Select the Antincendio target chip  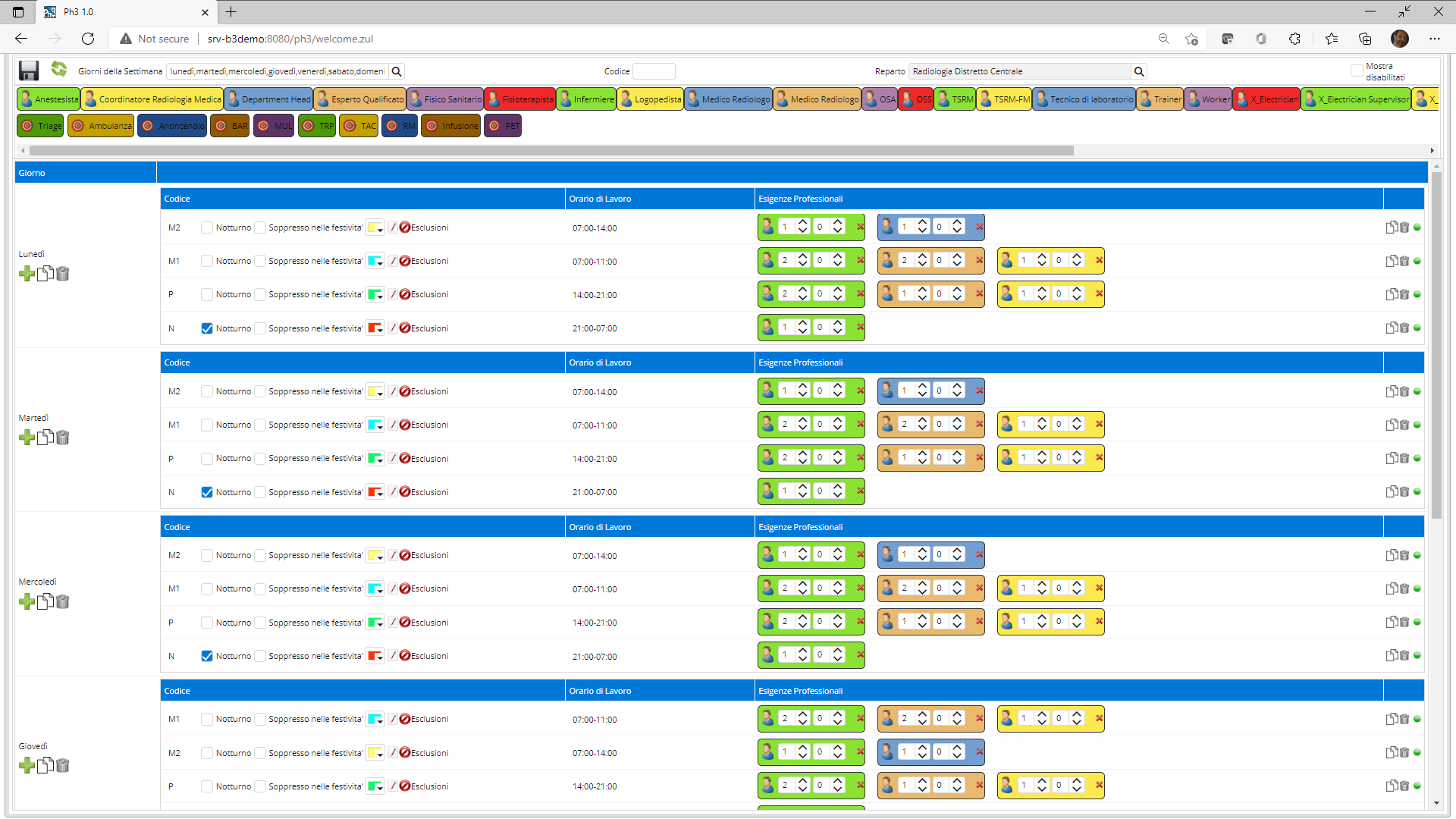[x=172, y=126]
